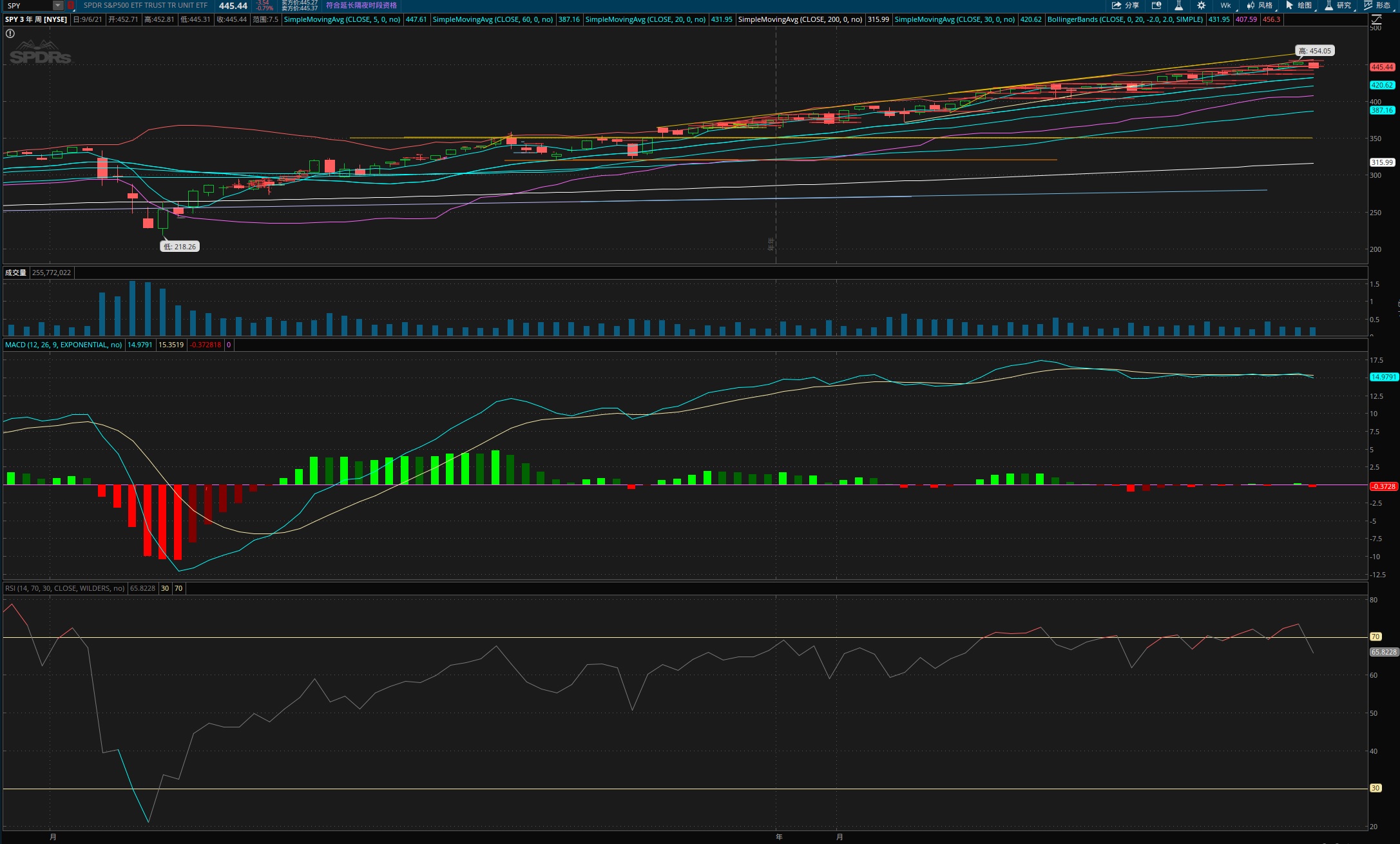
Task: Click the red link color icon beside the symbol
Action: pos(71,5)
